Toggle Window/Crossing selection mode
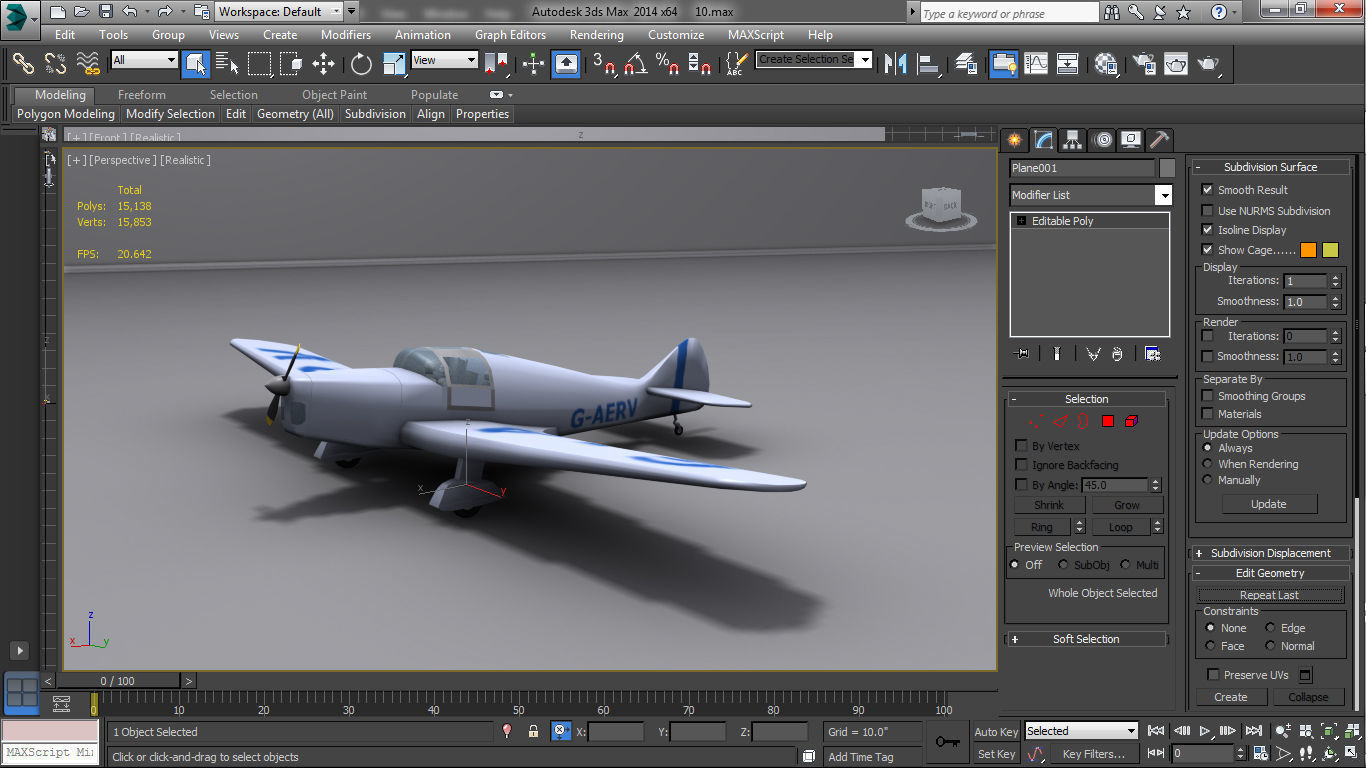This screenshot has height=768, width=1366. pyautogui.click(x=291, y=64)
